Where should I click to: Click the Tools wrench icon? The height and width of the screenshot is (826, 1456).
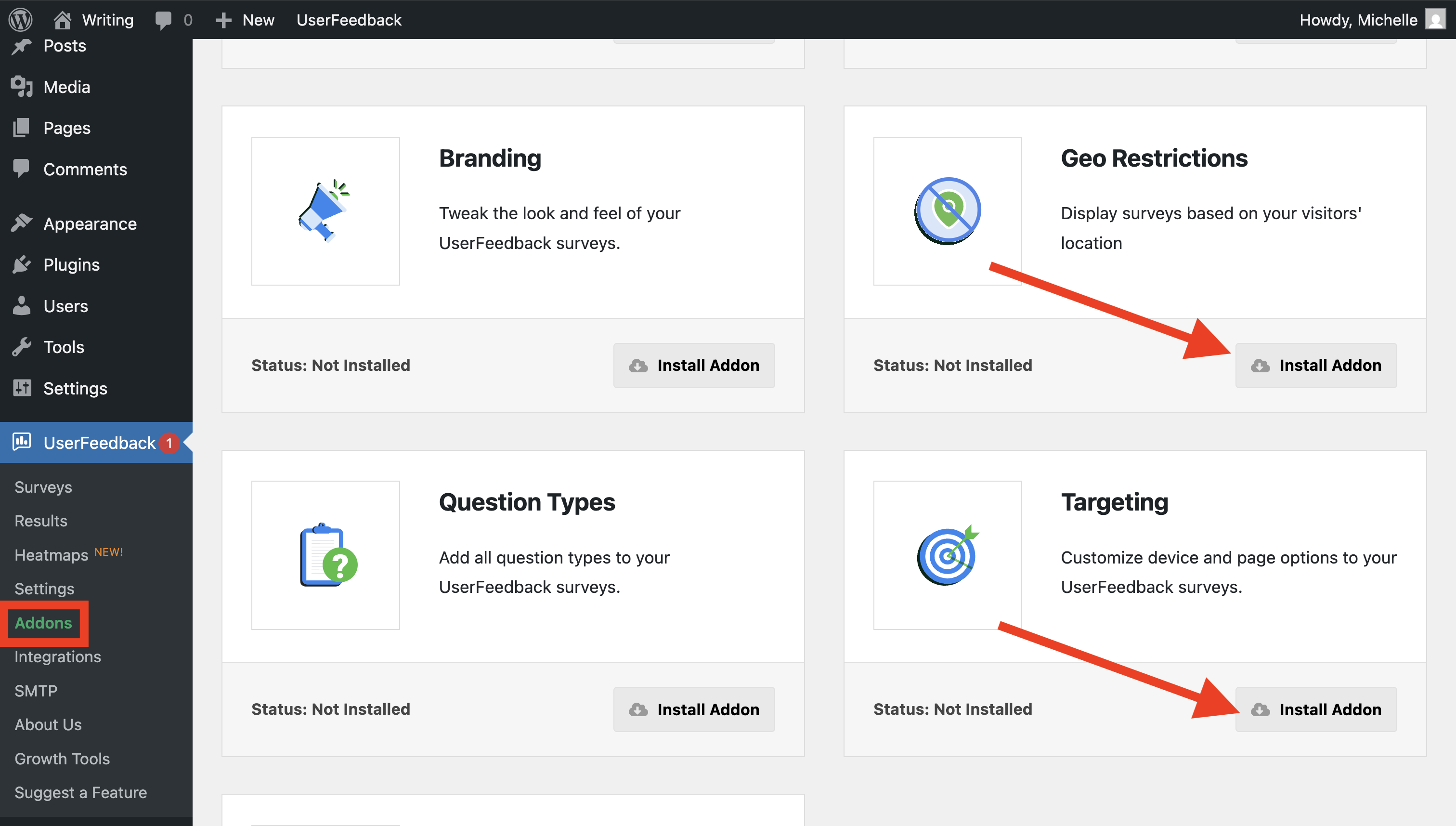point(22,347)
